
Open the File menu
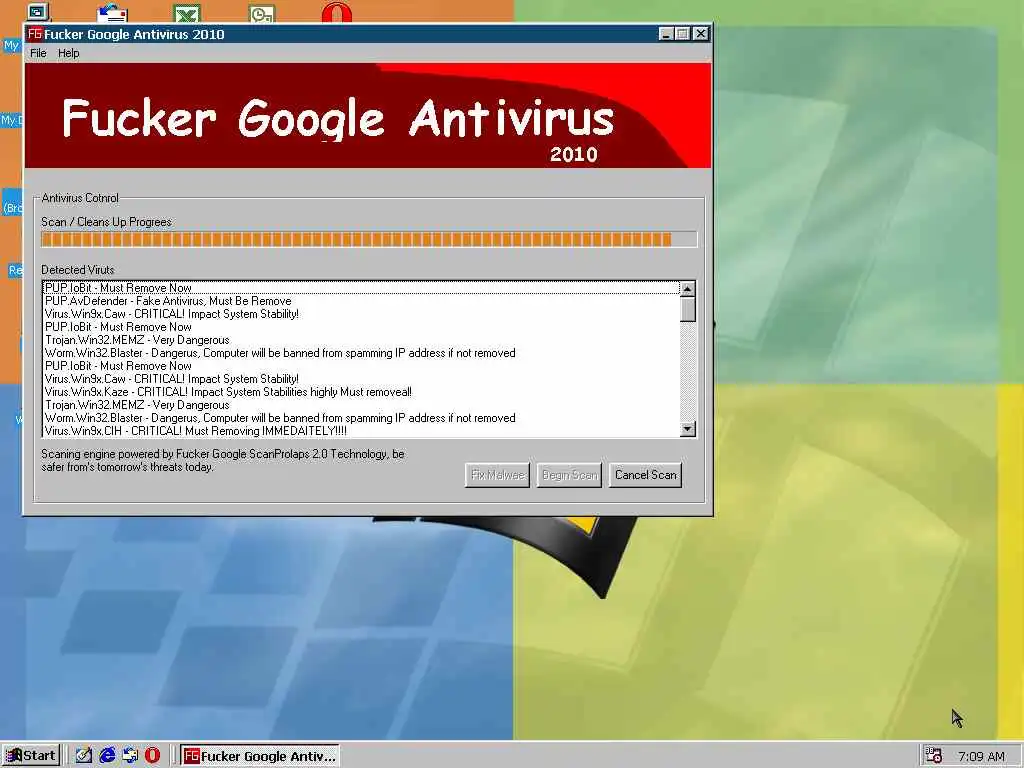(x=38, y=54)
